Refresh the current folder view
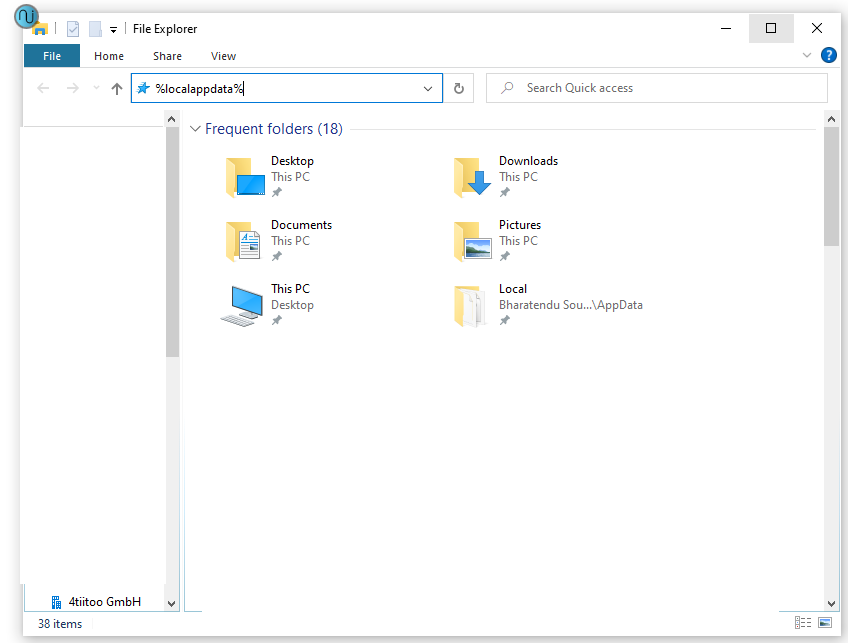 click(x=459, y=88)
